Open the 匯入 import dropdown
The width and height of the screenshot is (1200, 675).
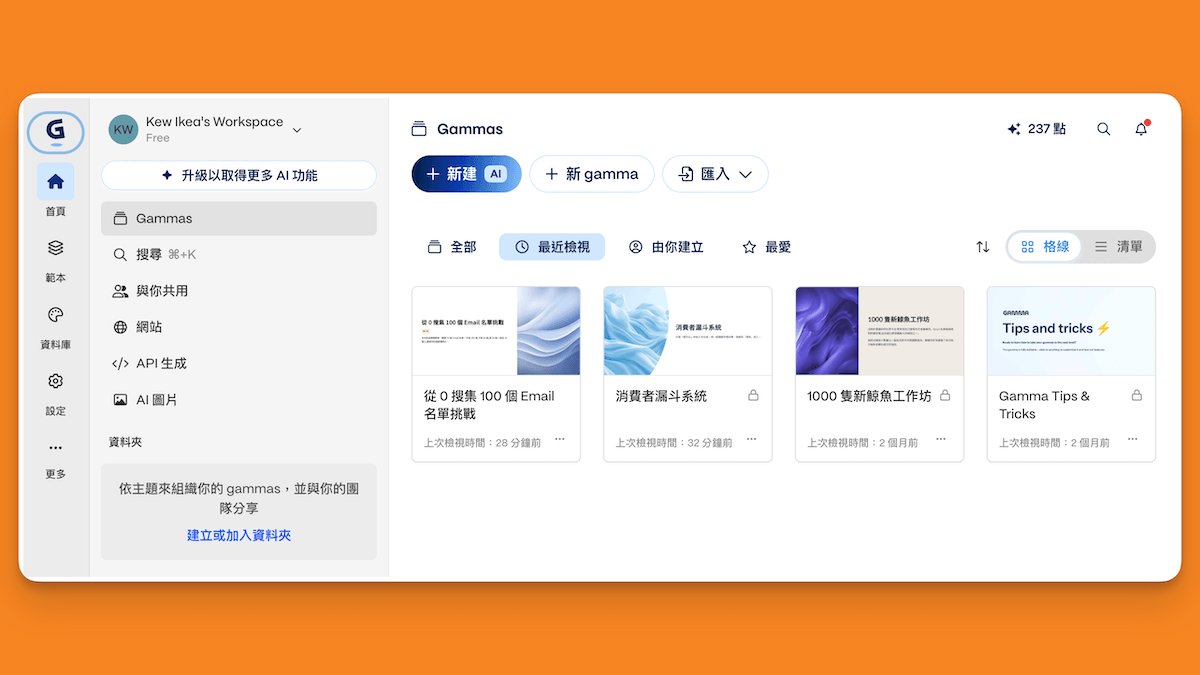coord(715,173)
